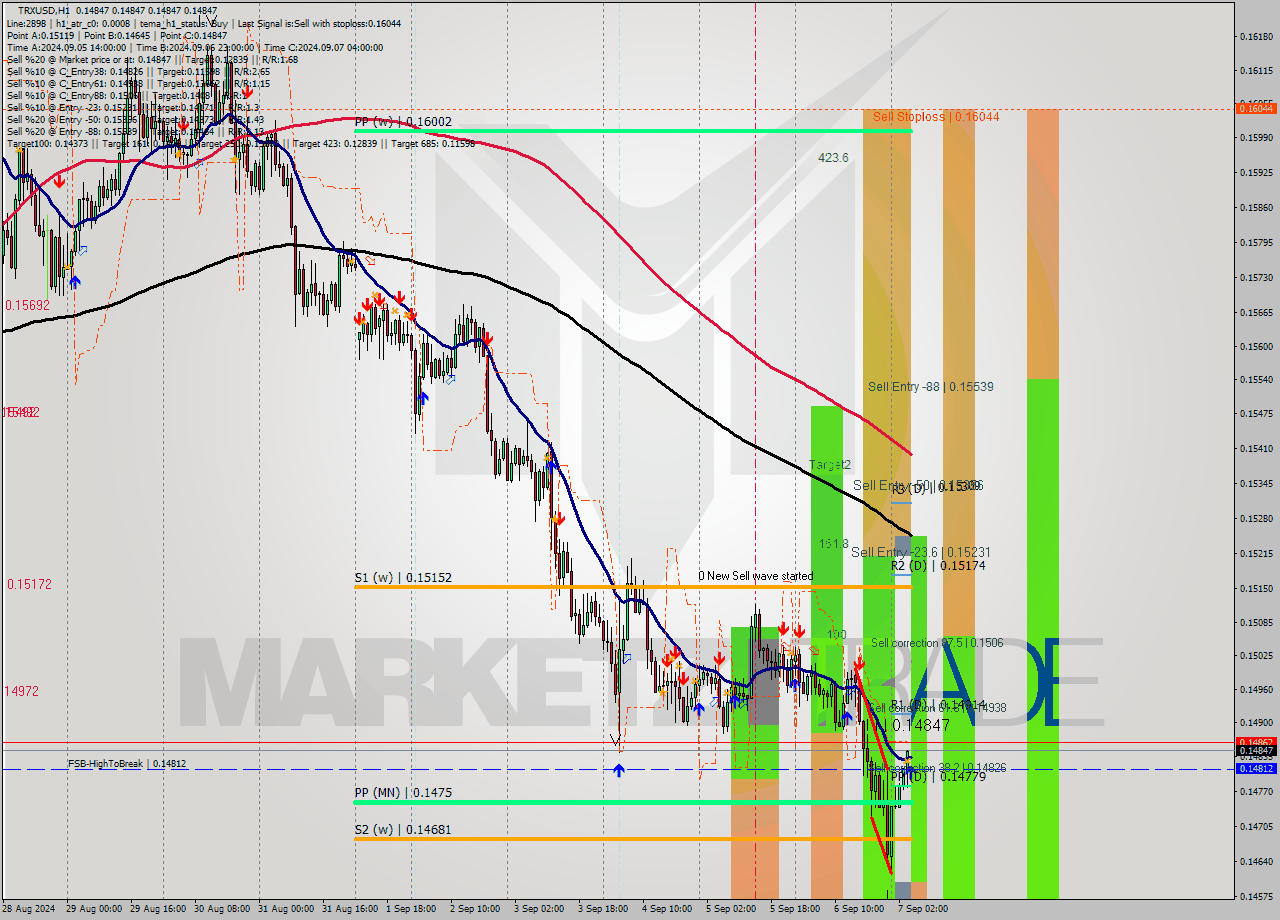Viewport: 1280px width, 920px height.
Task: Click the 'R2 (D) | 0.15174' label
Action: 938,566
